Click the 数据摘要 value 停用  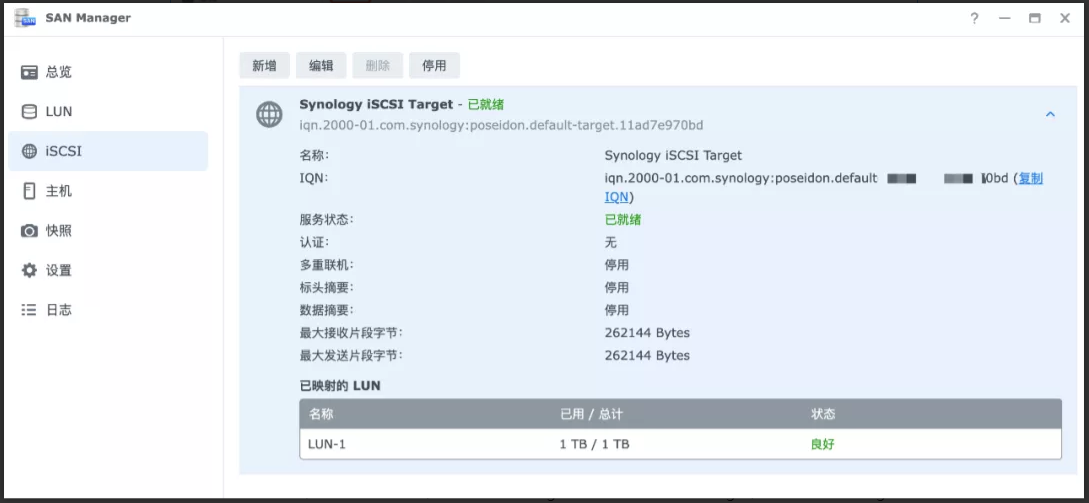[x=617, y=310]
